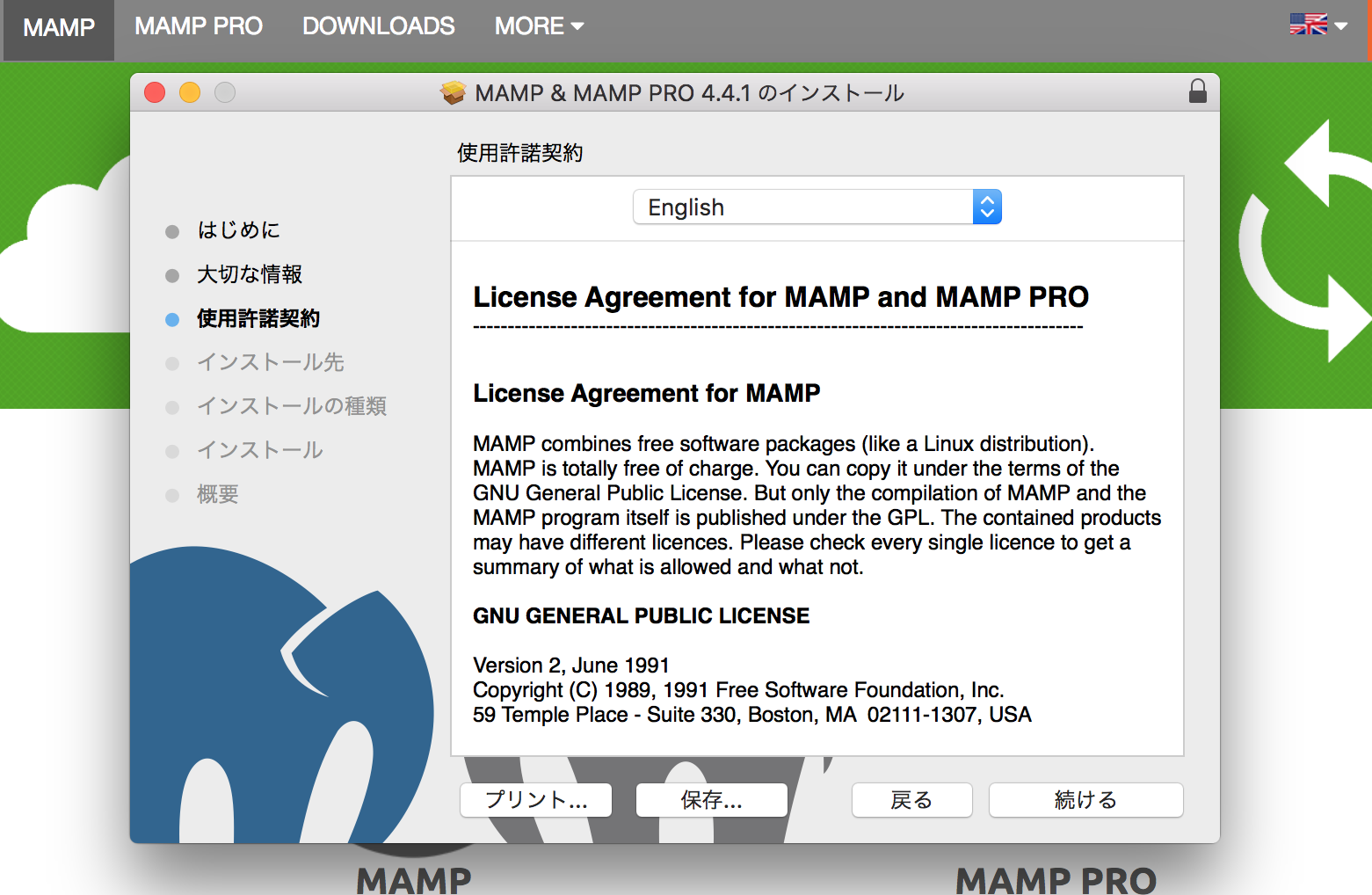
Task: Click the lock icon in installer title bar
Action: click(x=1197, y=91)
